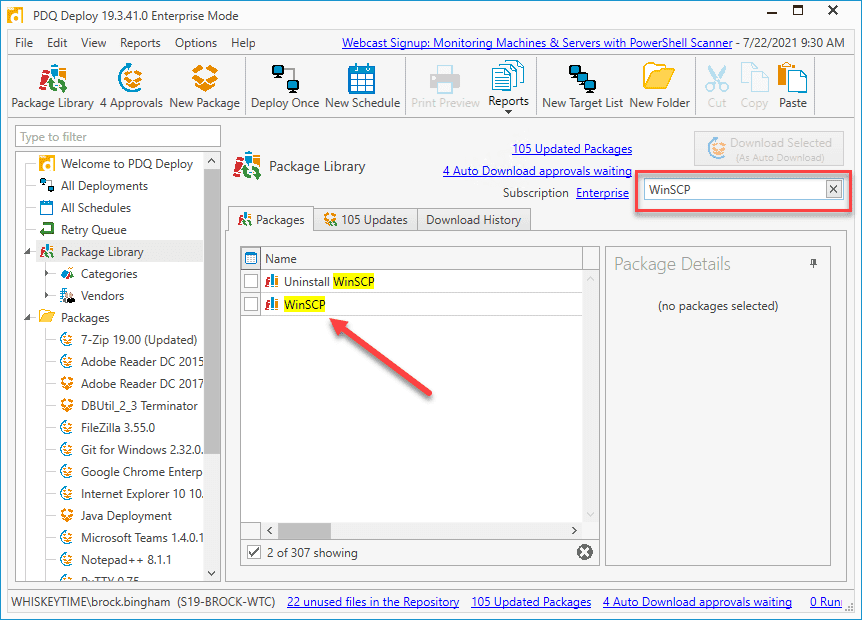Open the Reports dropdown arrow

[x=508, y=112]
